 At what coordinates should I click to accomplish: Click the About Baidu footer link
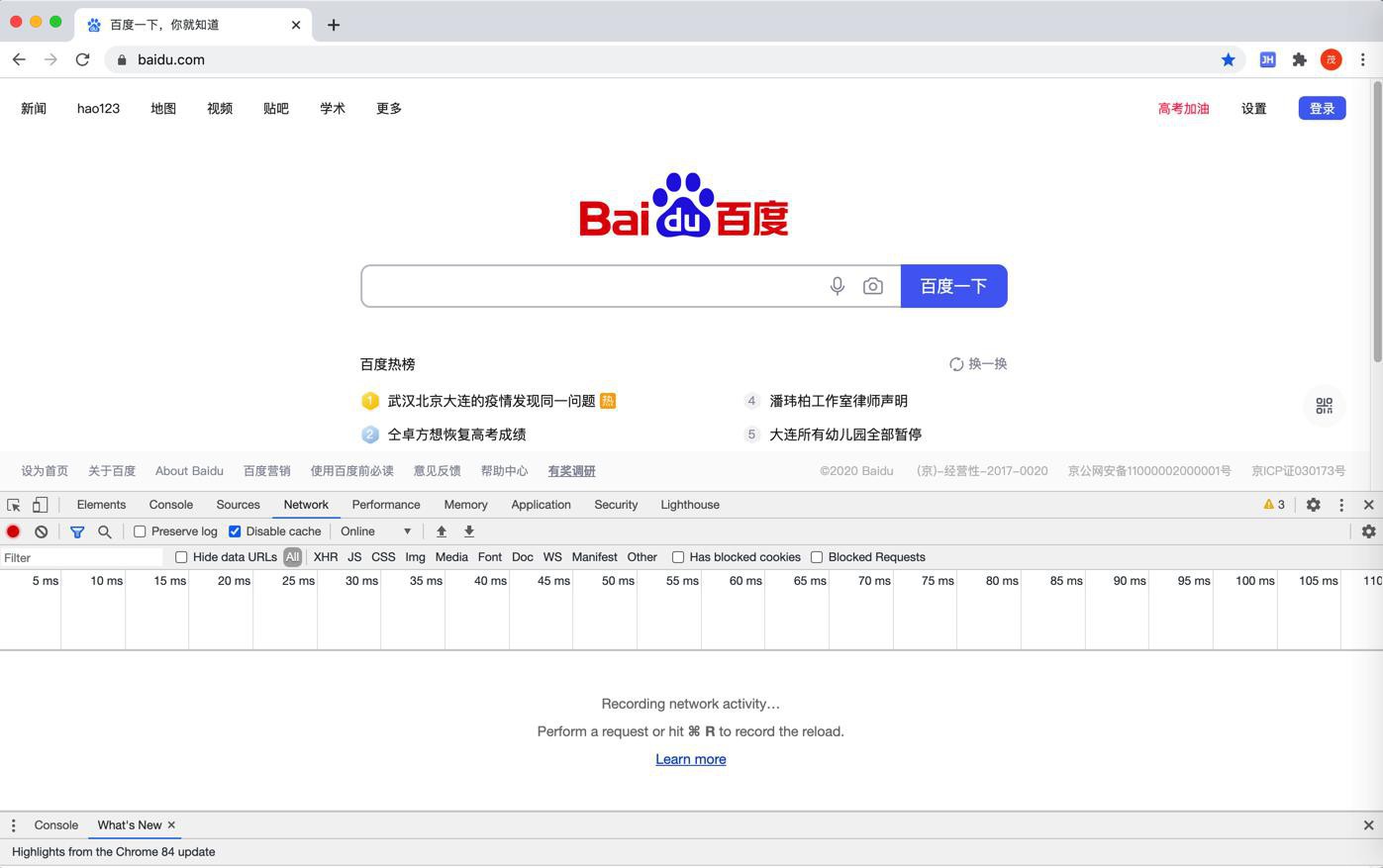pos(189,471)
